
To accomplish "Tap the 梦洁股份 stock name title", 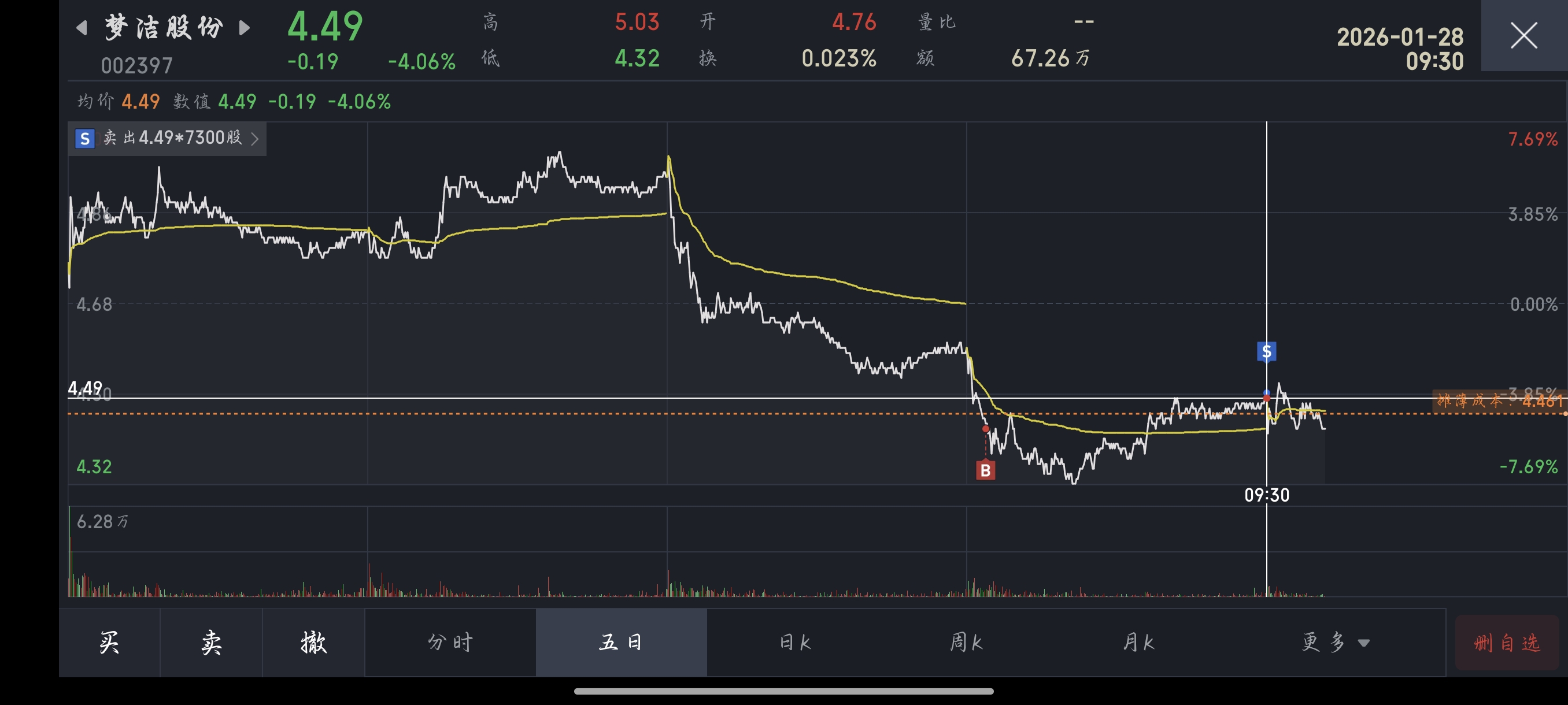I will coord(163,28).
